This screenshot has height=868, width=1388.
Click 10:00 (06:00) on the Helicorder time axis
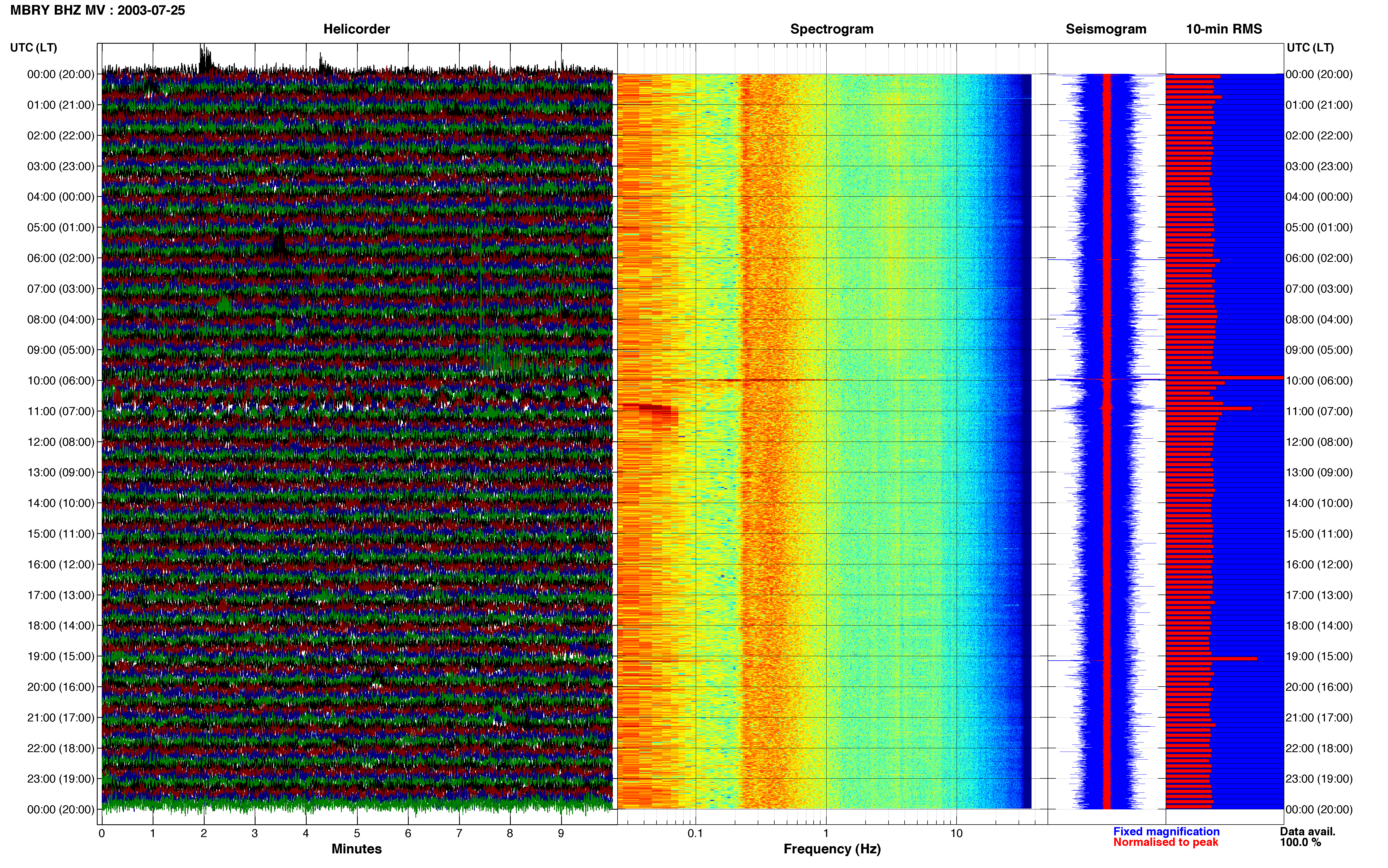[x=61, y=380]
